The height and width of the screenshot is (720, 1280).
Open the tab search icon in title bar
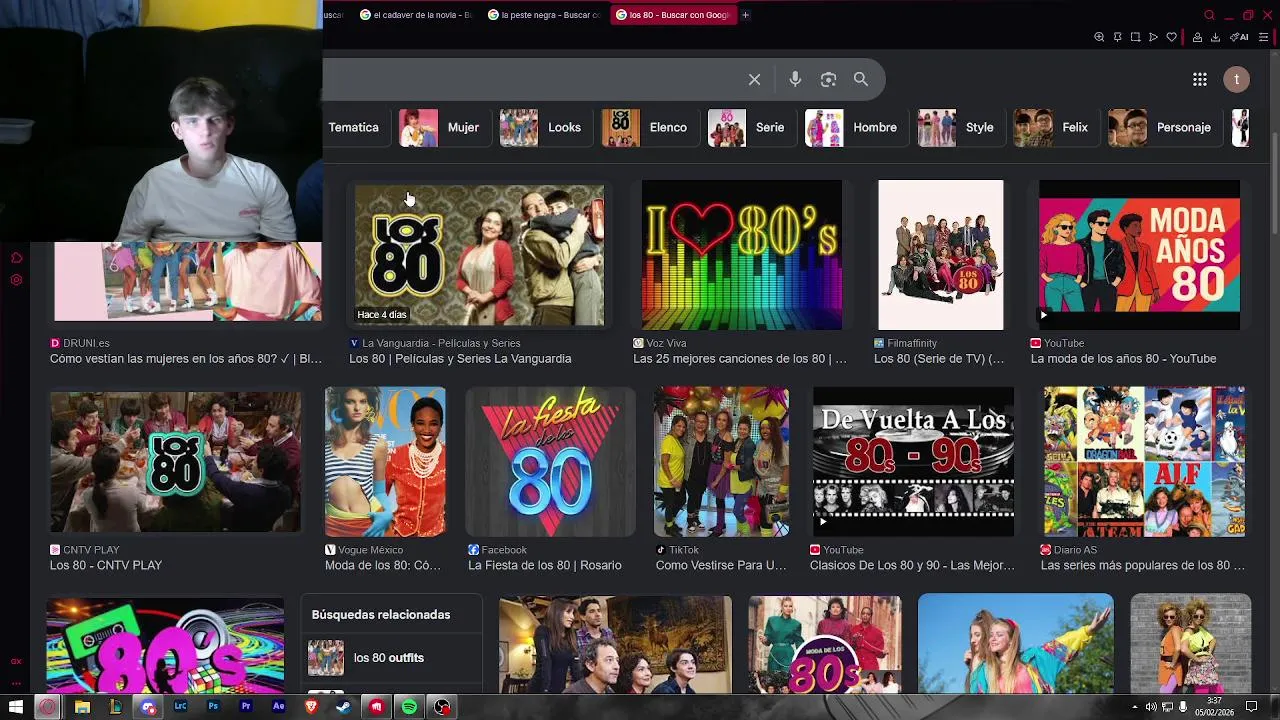1209,15
